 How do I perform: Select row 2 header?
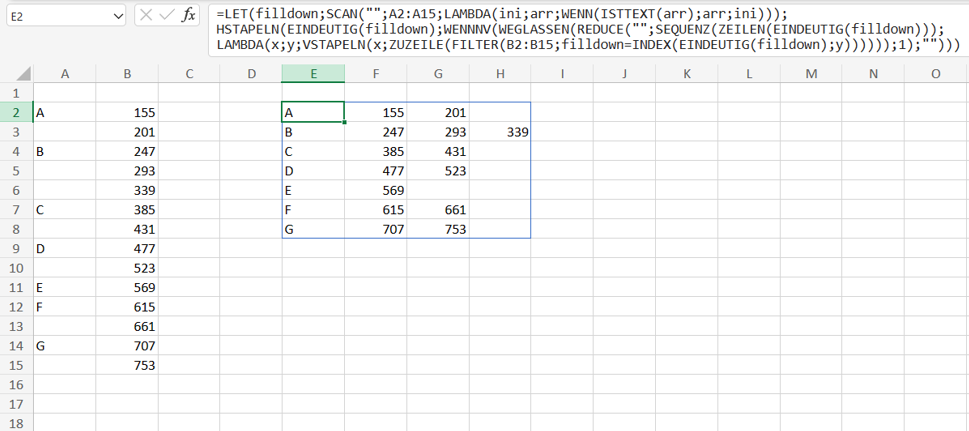click(x=17, y=113)
